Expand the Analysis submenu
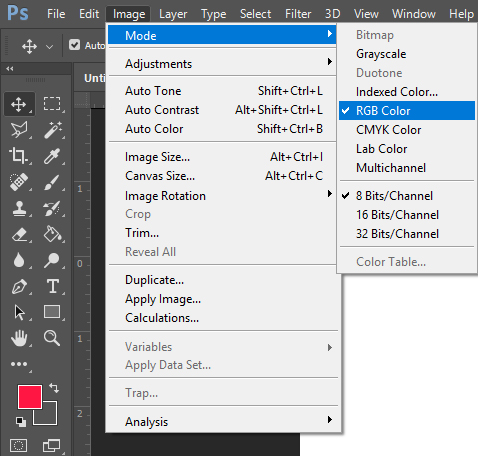The width and height of the screenshot is (478, 456). [222, 421]
